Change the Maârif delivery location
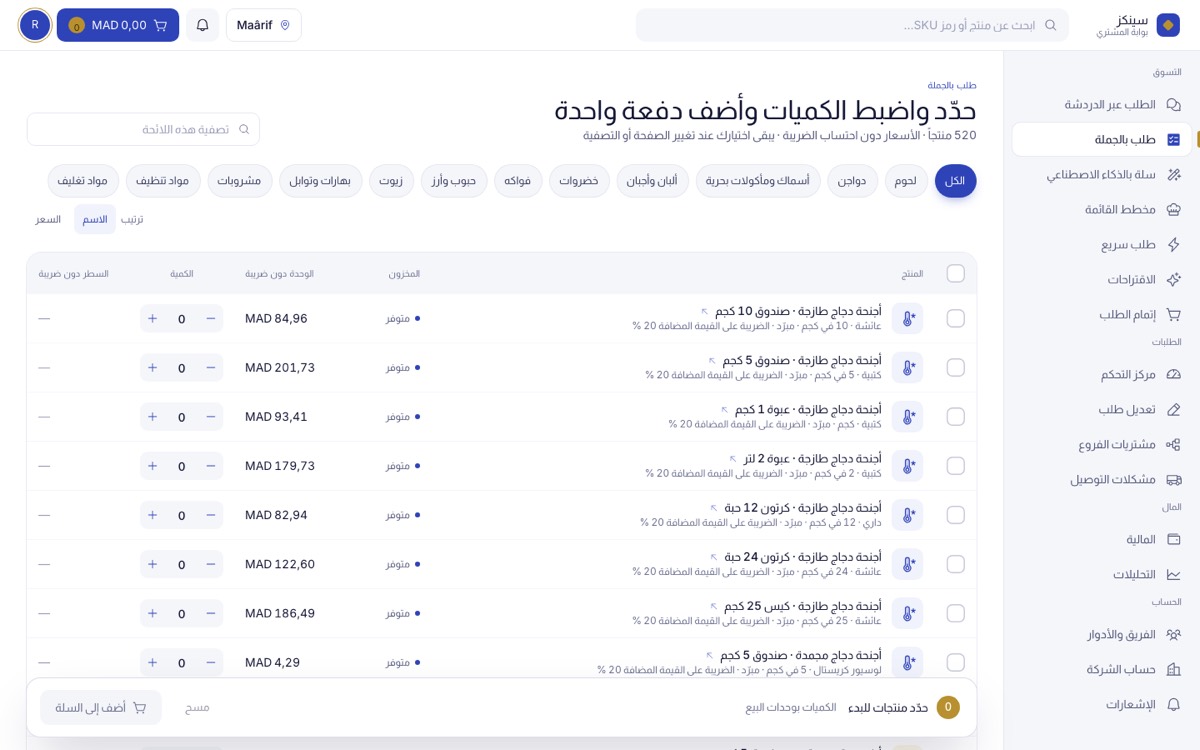Viewport: 1200px width, 750px height. click(x=264, y=25)
